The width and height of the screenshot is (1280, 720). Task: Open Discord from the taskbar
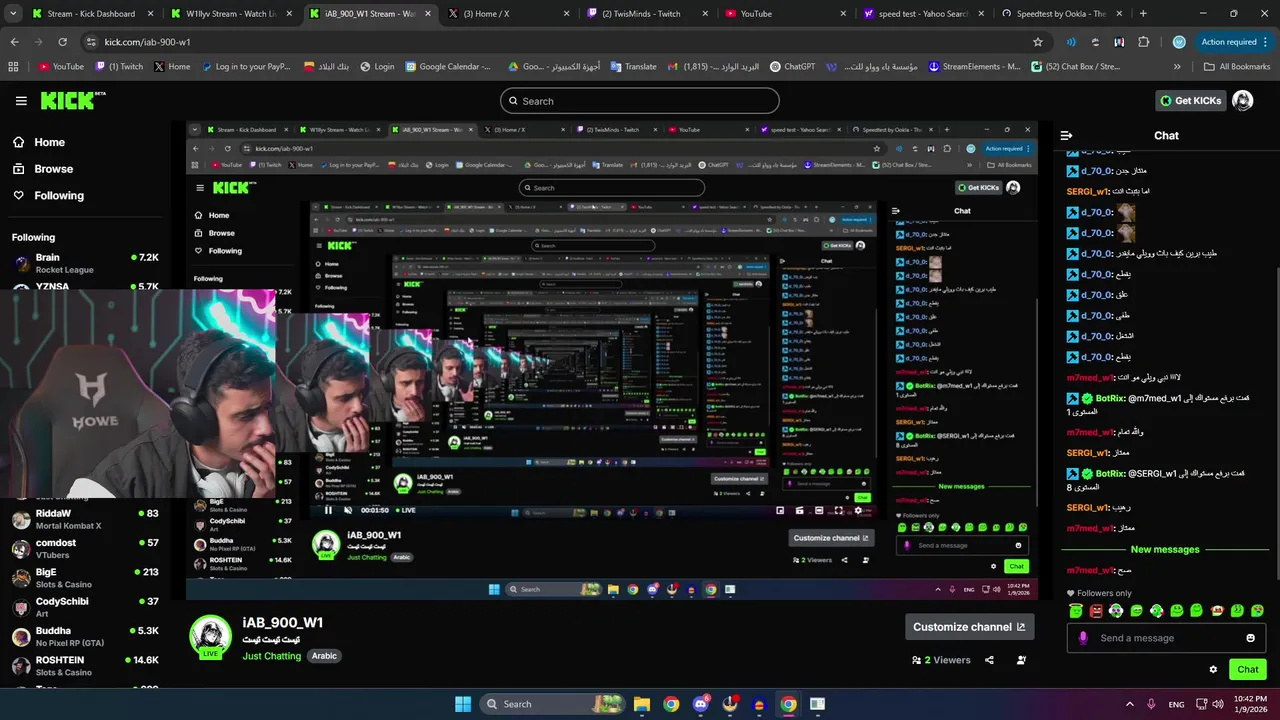tap(700, 704)
